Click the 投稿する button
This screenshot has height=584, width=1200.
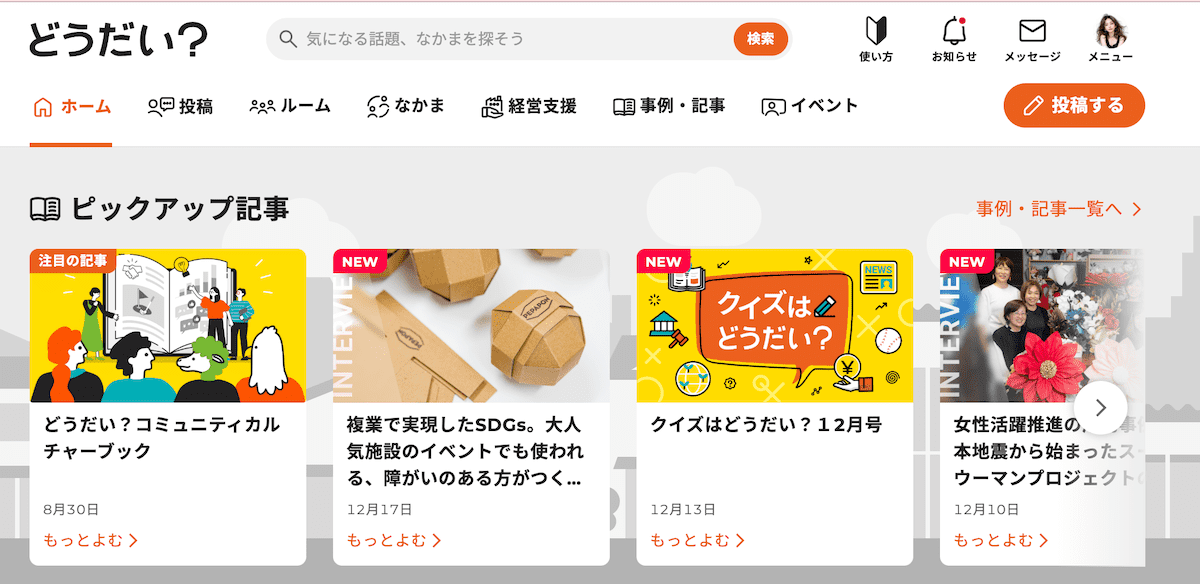click(x=1074, y=105)
